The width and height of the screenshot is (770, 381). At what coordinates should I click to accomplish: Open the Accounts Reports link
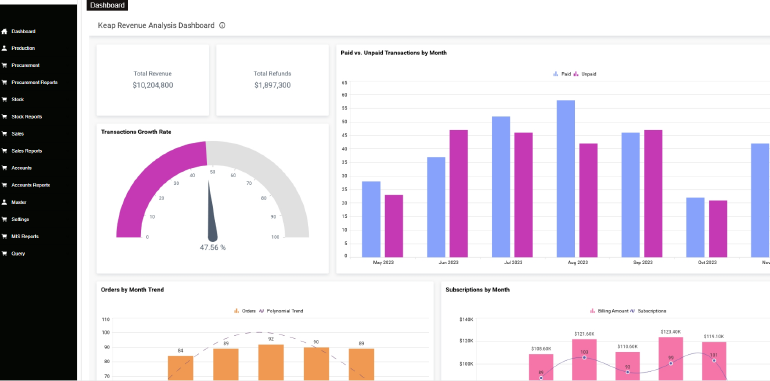(30, 185)
